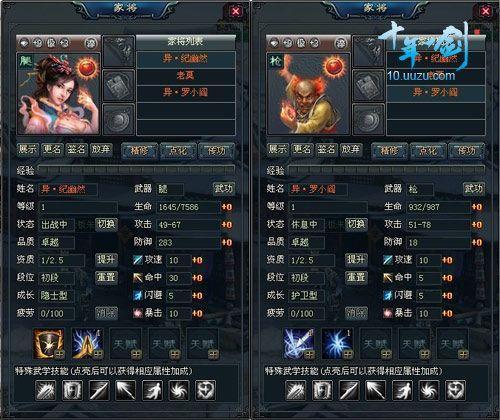Click the round shield equipment slot in right panel

click(368, 119)
